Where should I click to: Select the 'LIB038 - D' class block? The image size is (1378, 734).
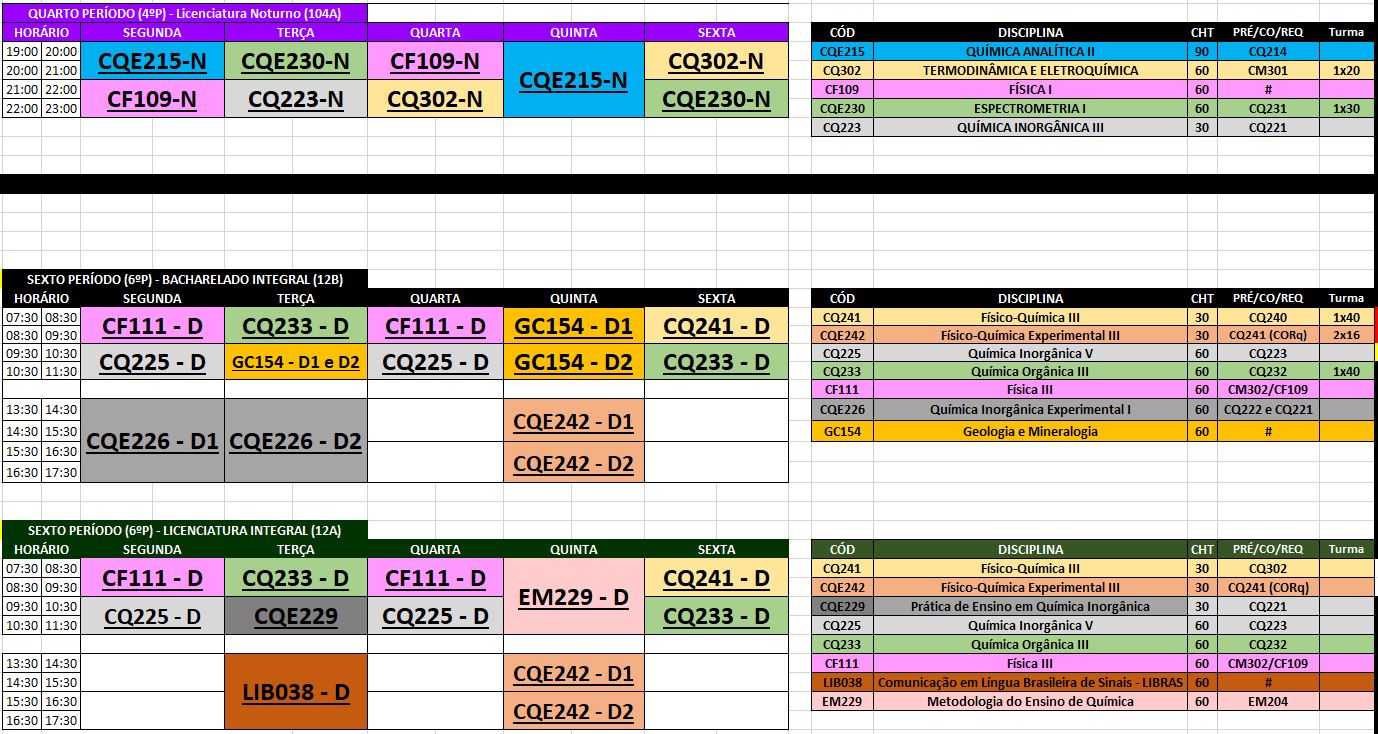296,691
